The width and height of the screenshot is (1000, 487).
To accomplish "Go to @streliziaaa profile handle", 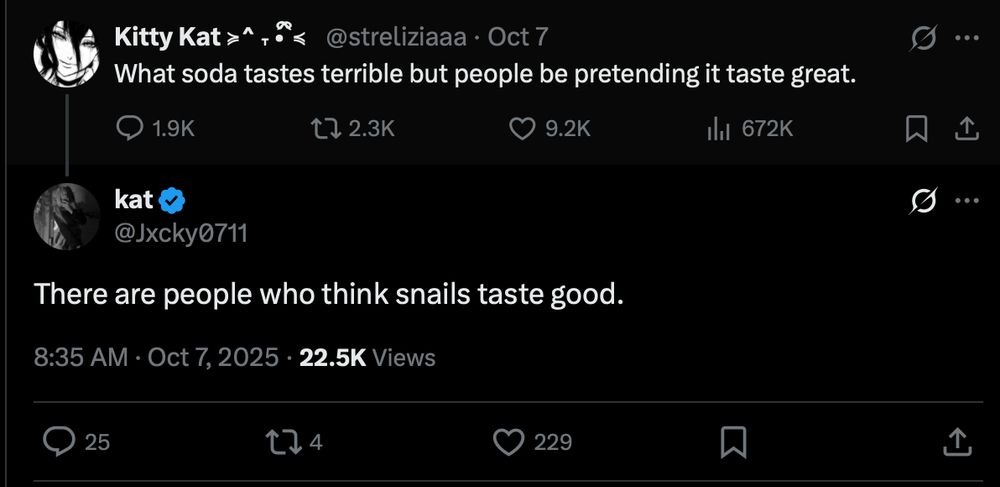I will pyautogui.click(x=396, y=38).
